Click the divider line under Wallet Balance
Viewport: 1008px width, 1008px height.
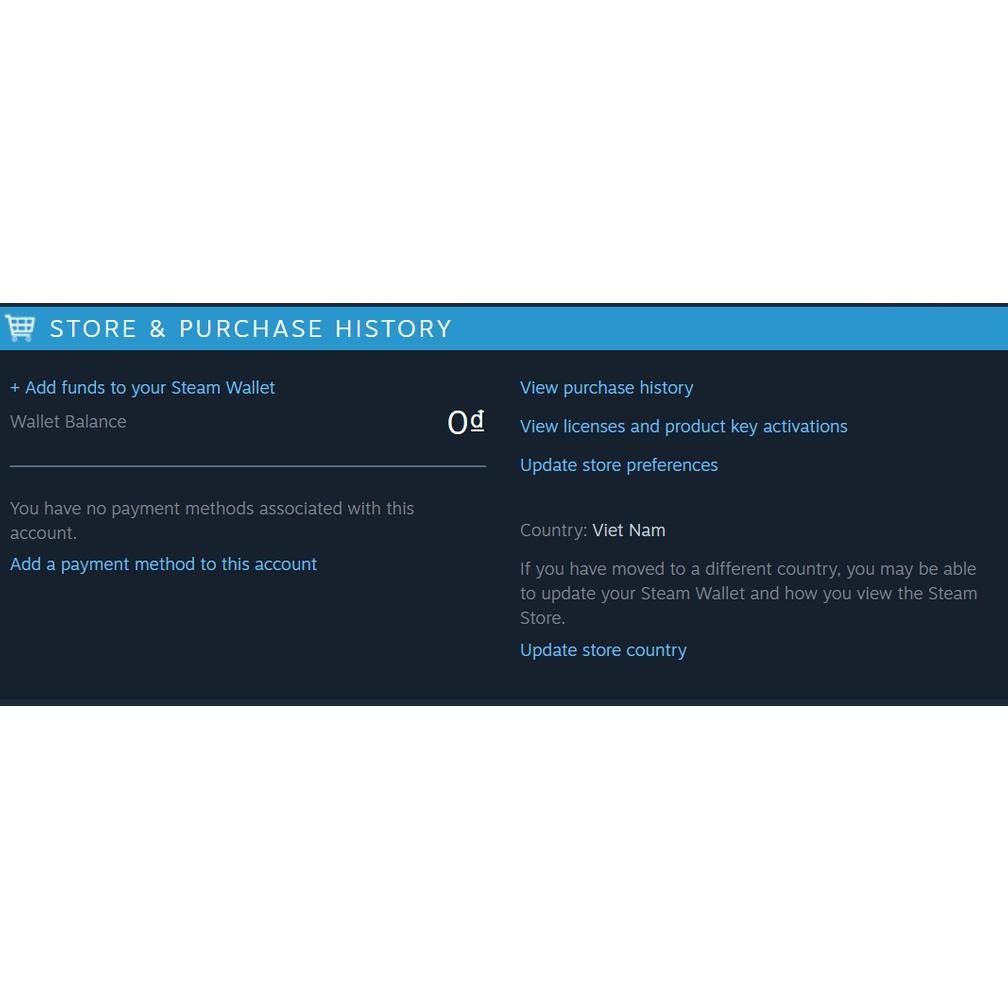[247, 466]
